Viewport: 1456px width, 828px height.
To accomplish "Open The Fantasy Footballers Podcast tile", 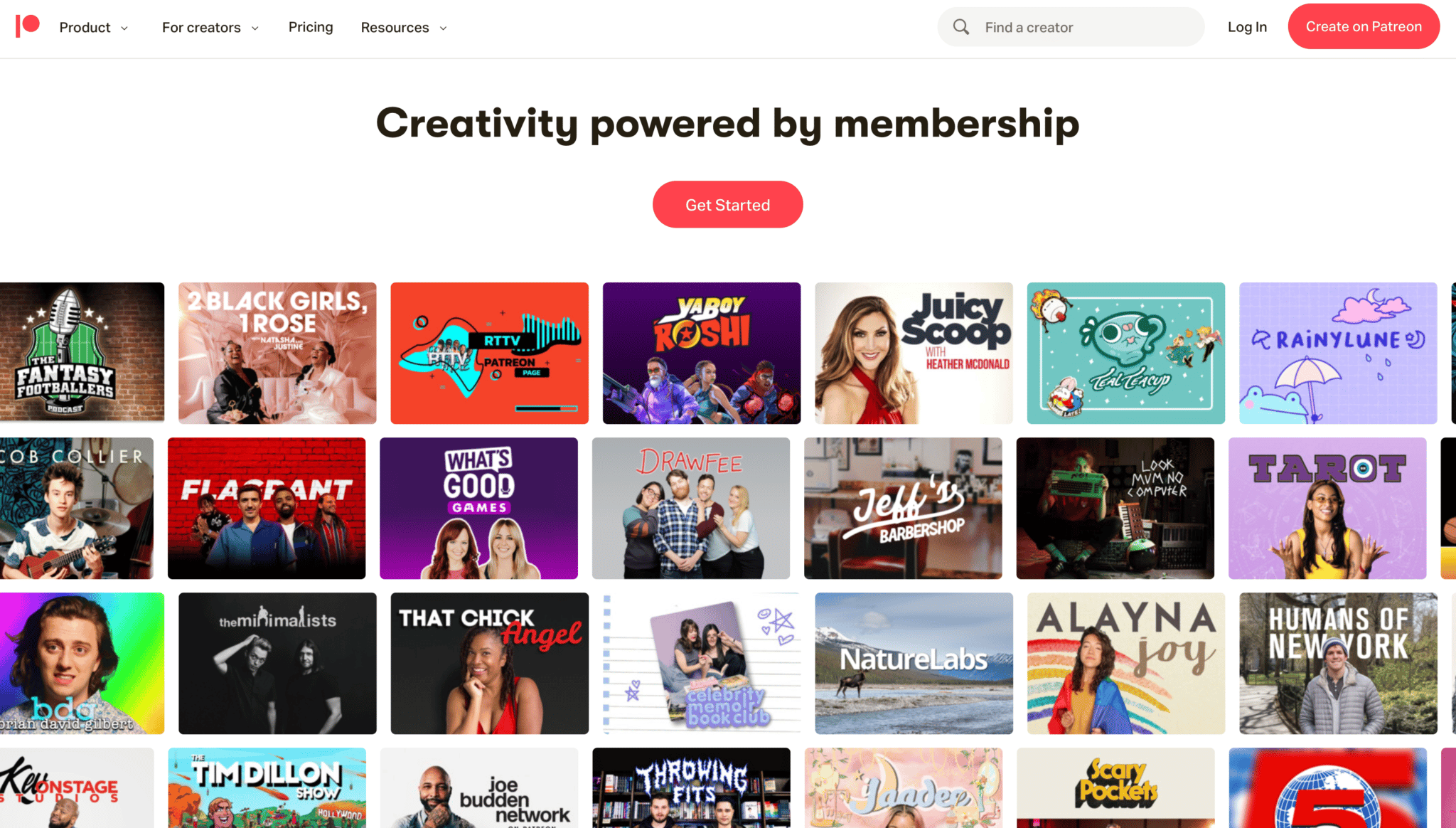I will coord(82,353).
